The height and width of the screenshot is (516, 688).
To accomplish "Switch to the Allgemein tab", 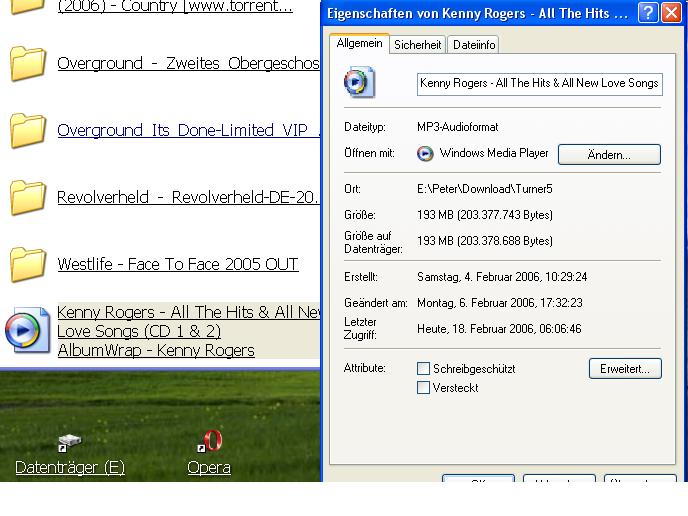I will [359, 43].
